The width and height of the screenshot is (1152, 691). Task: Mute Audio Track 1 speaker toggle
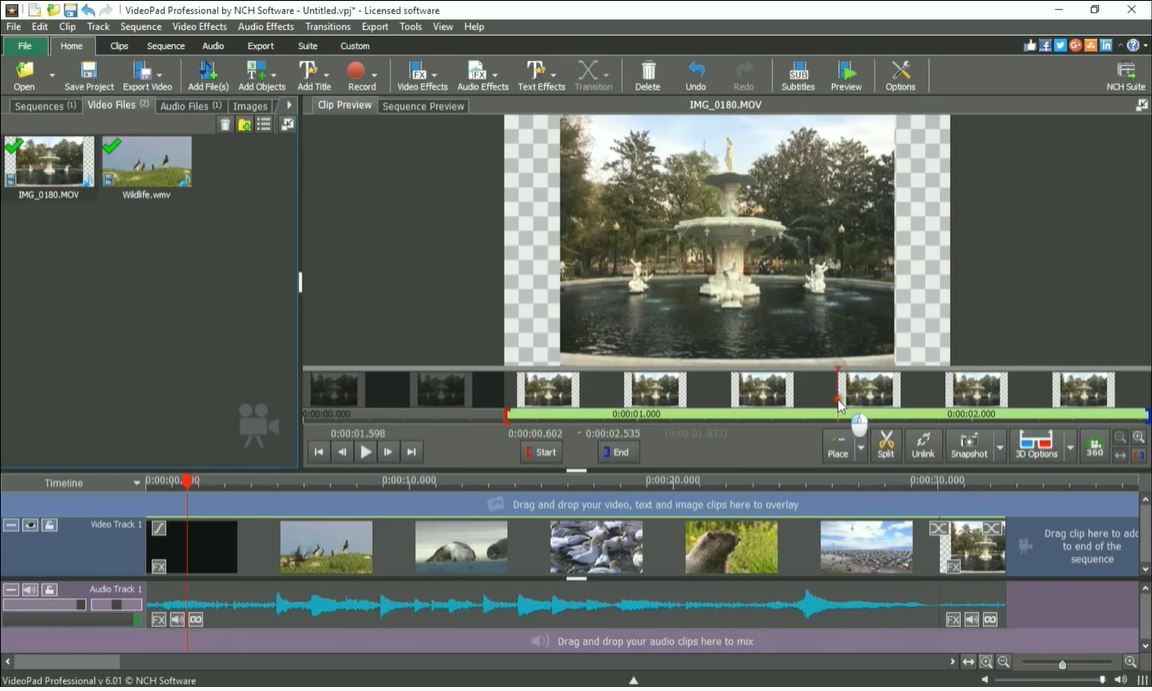click(30, 590)
